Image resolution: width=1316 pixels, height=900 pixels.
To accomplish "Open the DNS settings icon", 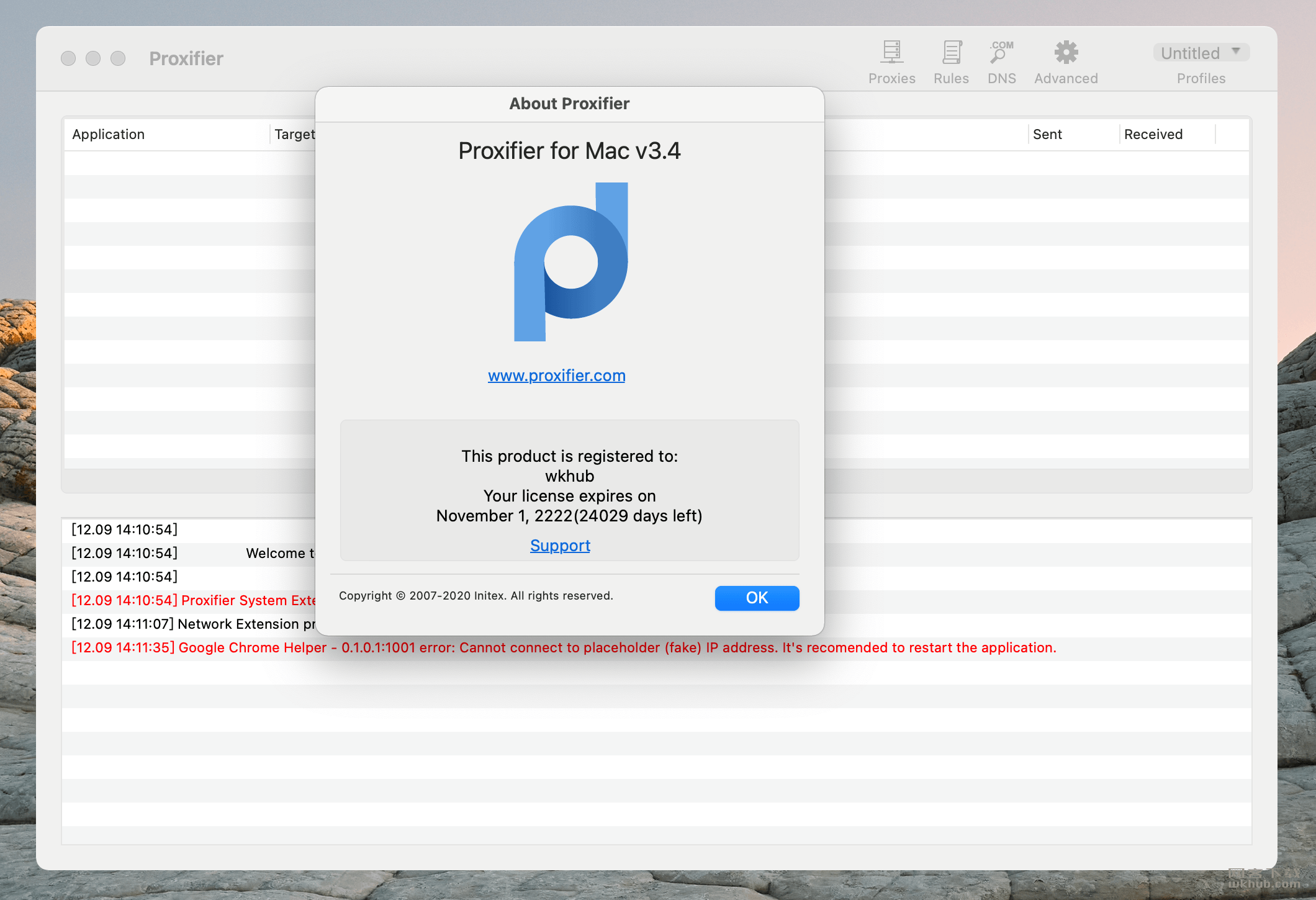I will [1001, 62].
